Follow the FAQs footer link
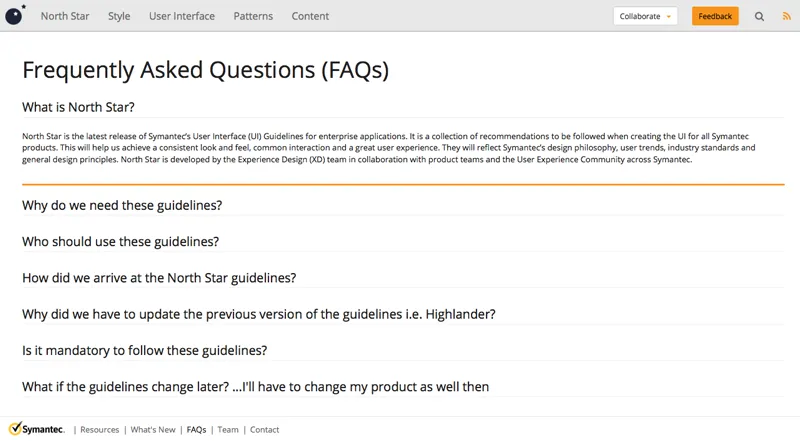The image size is (800, 441). tap(196, 430)
